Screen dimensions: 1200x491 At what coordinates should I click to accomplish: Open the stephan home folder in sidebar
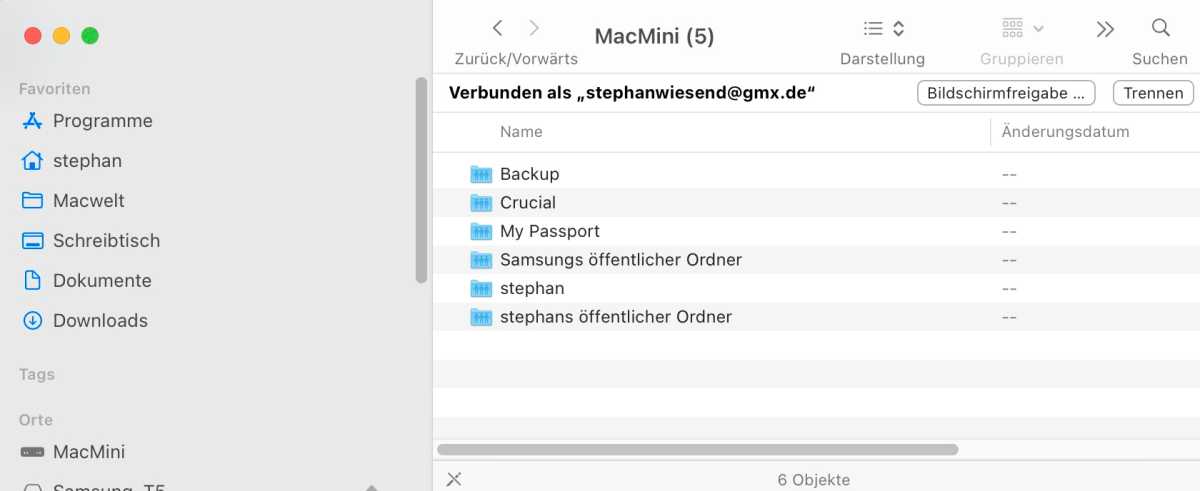(87, 161)
